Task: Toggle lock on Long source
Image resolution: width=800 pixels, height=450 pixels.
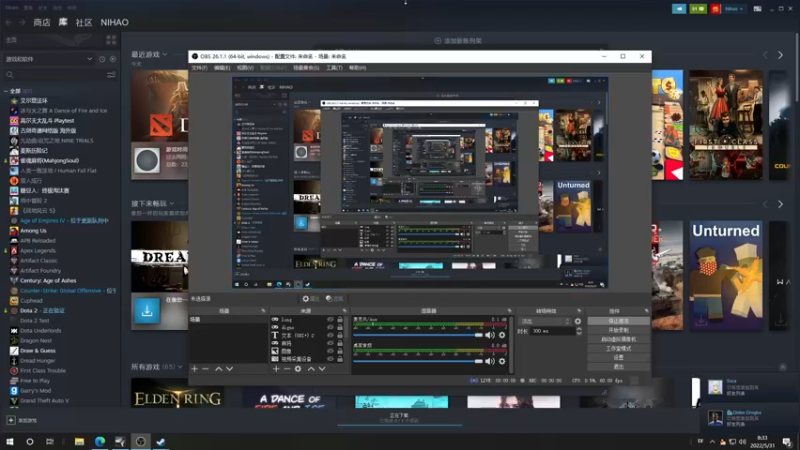Action: [x=340, y=320]
